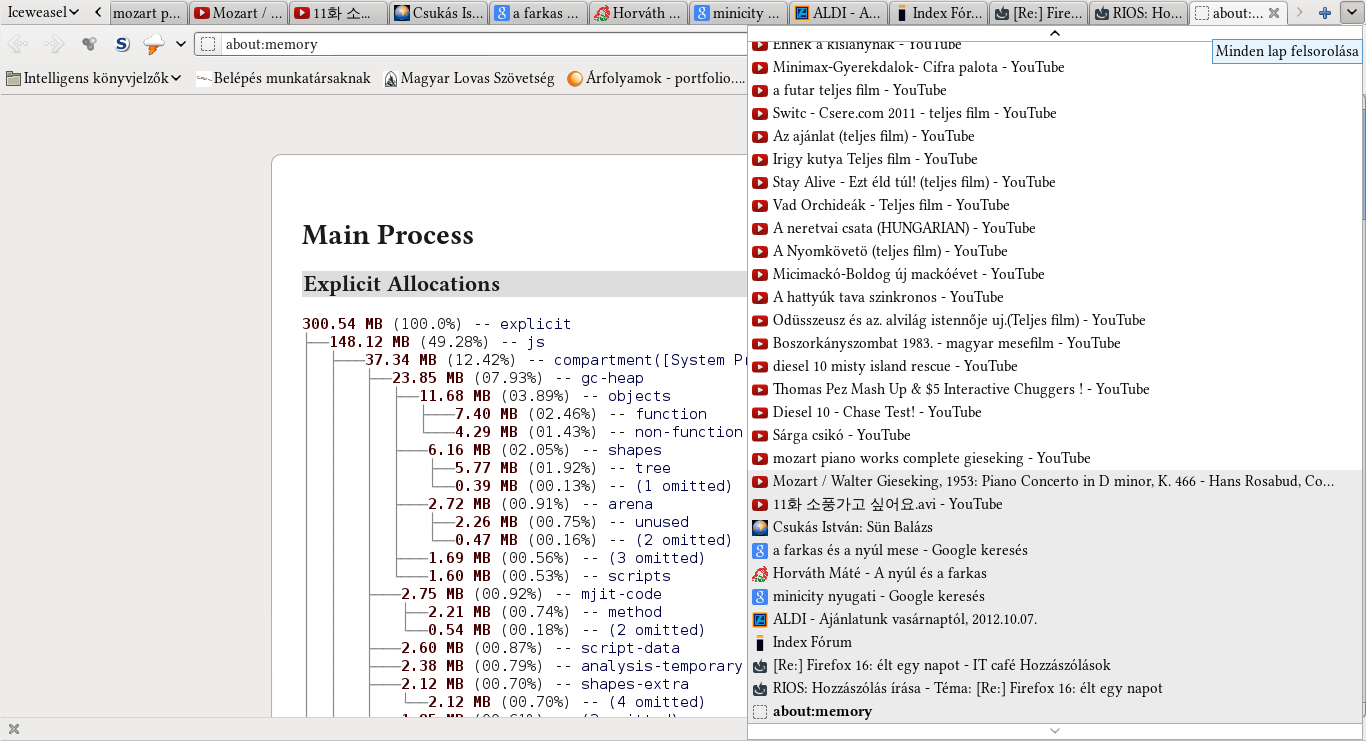
Task: Open dropdown next to the cloud icon
Action: point(181,44)
